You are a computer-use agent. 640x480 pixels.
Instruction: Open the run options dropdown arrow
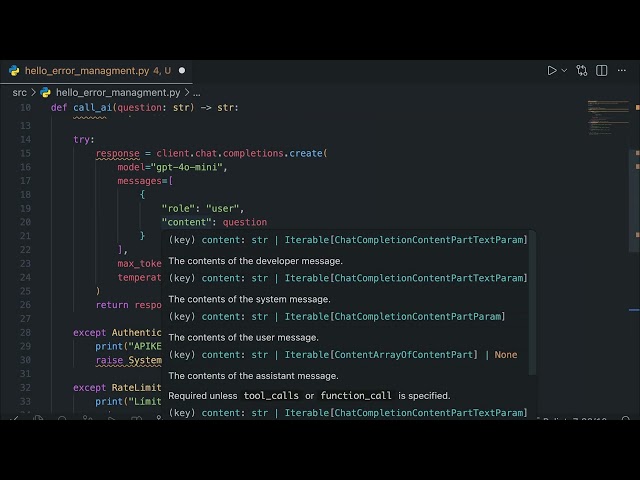point(564,71)
